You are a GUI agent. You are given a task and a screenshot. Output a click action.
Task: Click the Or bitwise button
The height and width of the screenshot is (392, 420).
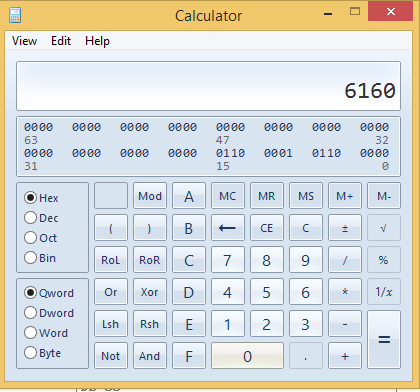(111, 292)
